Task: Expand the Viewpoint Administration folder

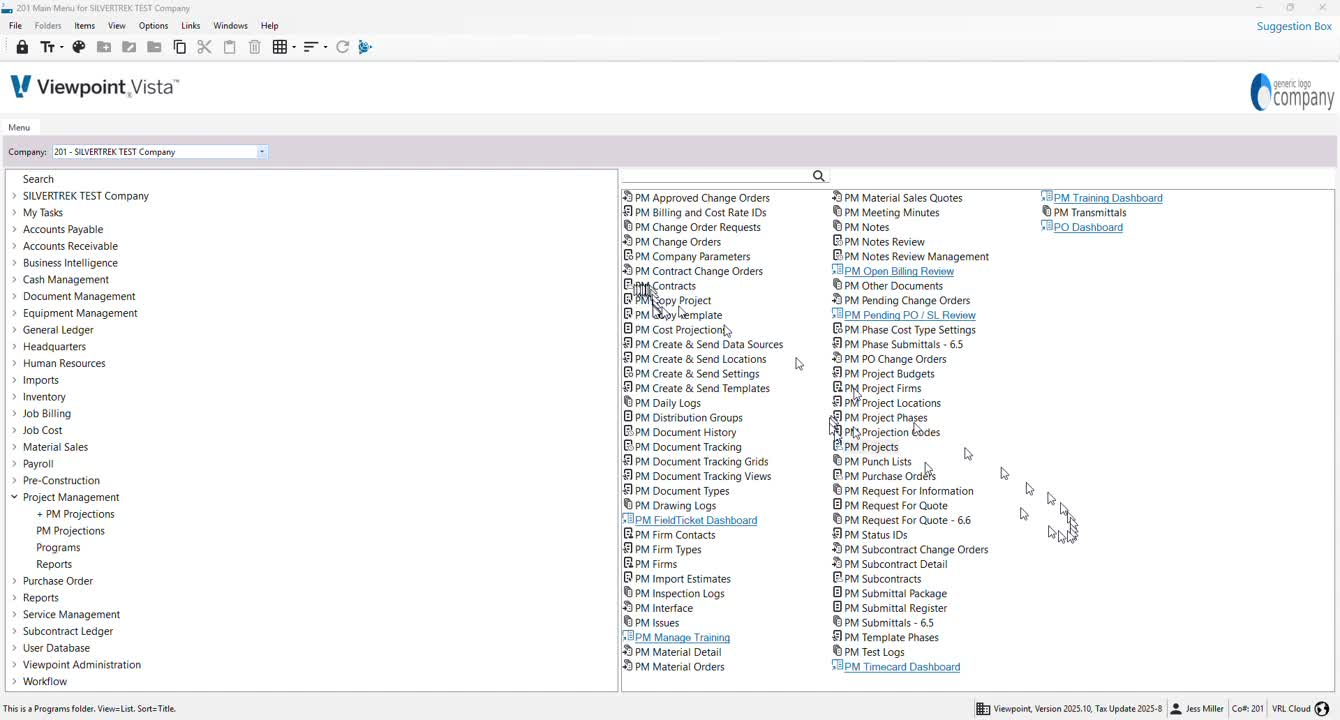Action: click(14, 665)
